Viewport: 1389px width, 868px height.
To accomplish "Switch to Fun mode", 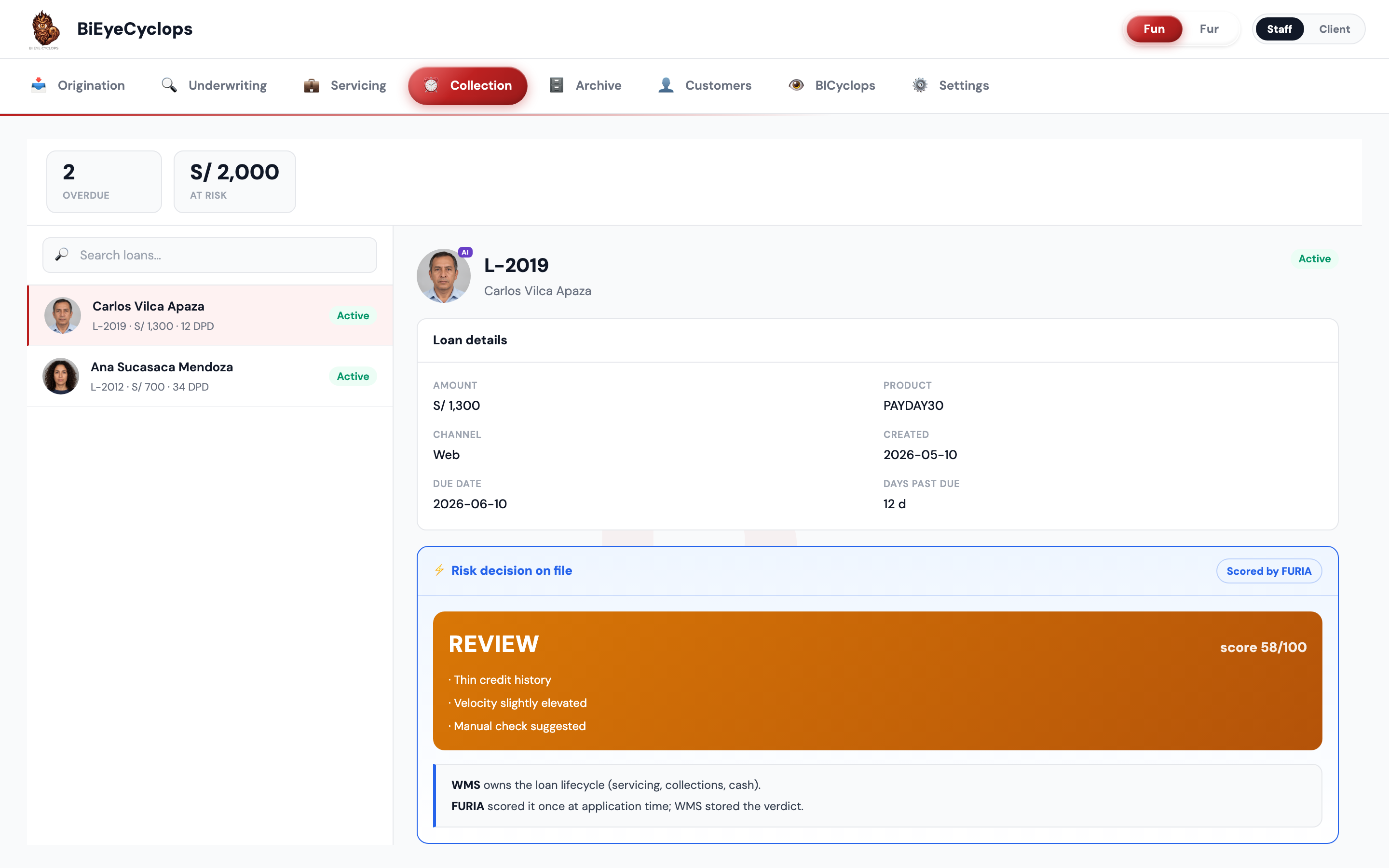I will [1154, 29].
